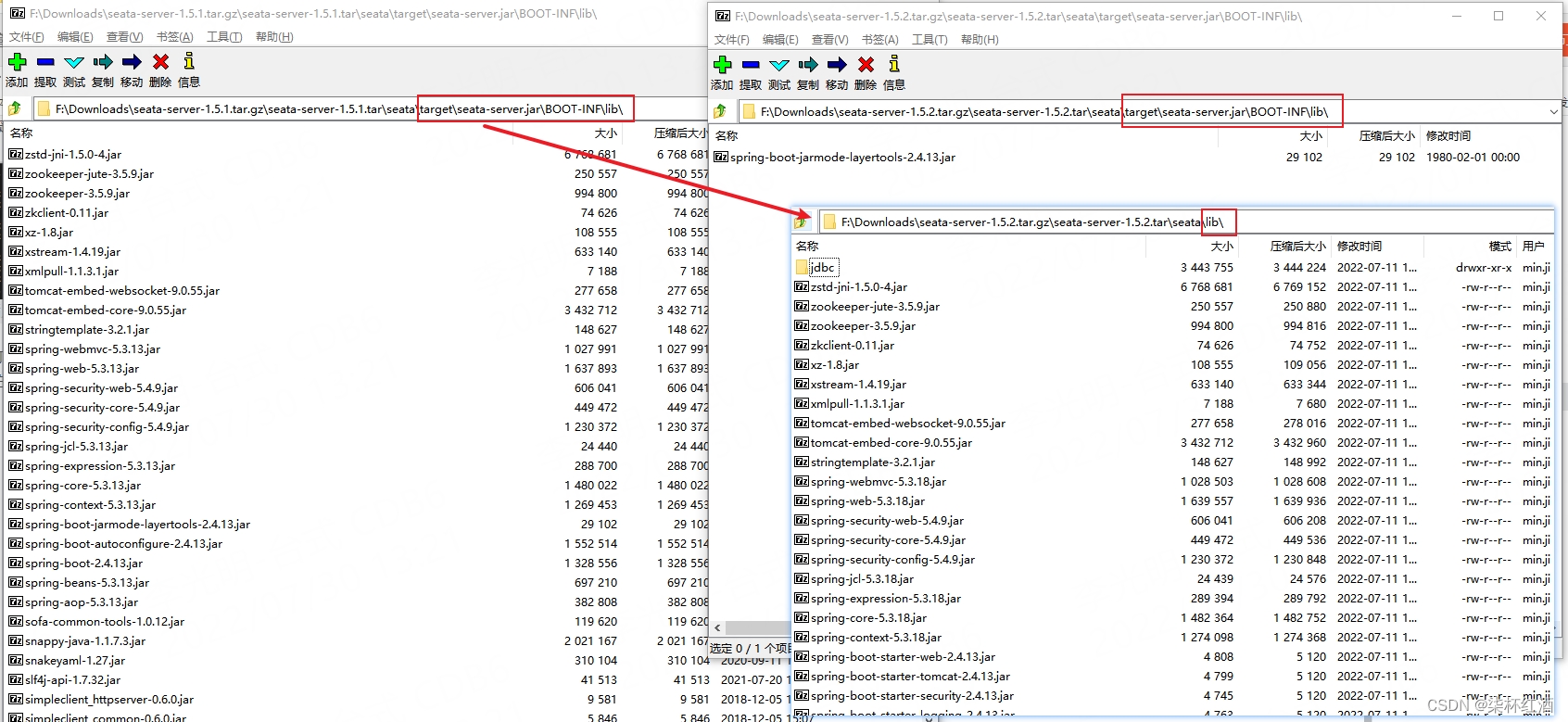Click the Info (信息) icon in the left window
Screen dimensions: 1568x722
click(189, 62)
